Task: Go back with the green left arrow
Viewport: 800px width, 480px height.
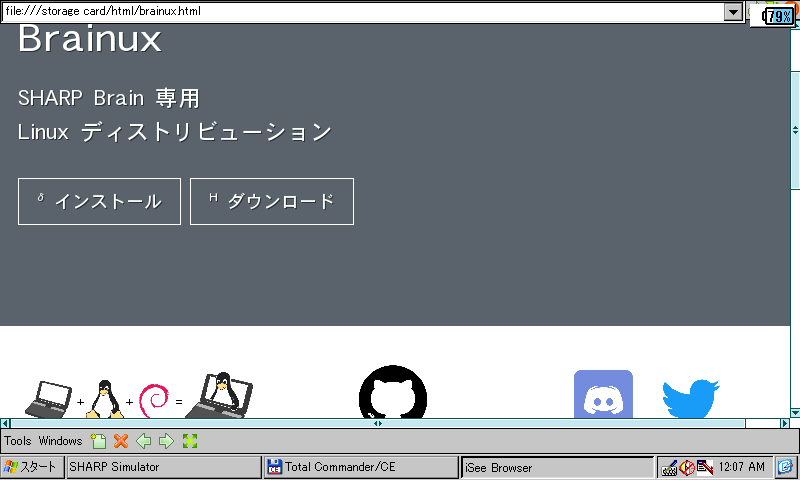Action: [144, 441]
